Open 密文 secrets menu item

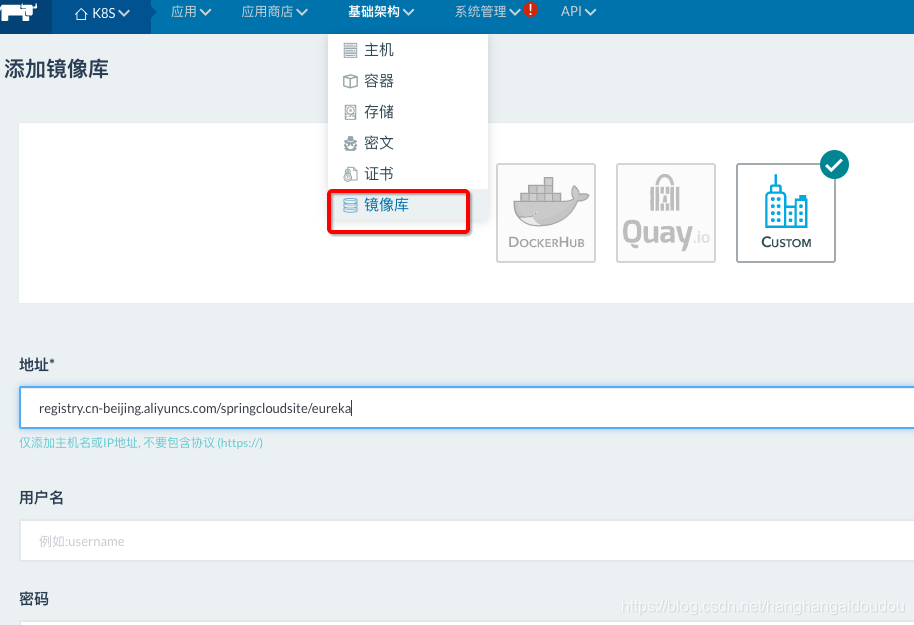pos(407,143)
